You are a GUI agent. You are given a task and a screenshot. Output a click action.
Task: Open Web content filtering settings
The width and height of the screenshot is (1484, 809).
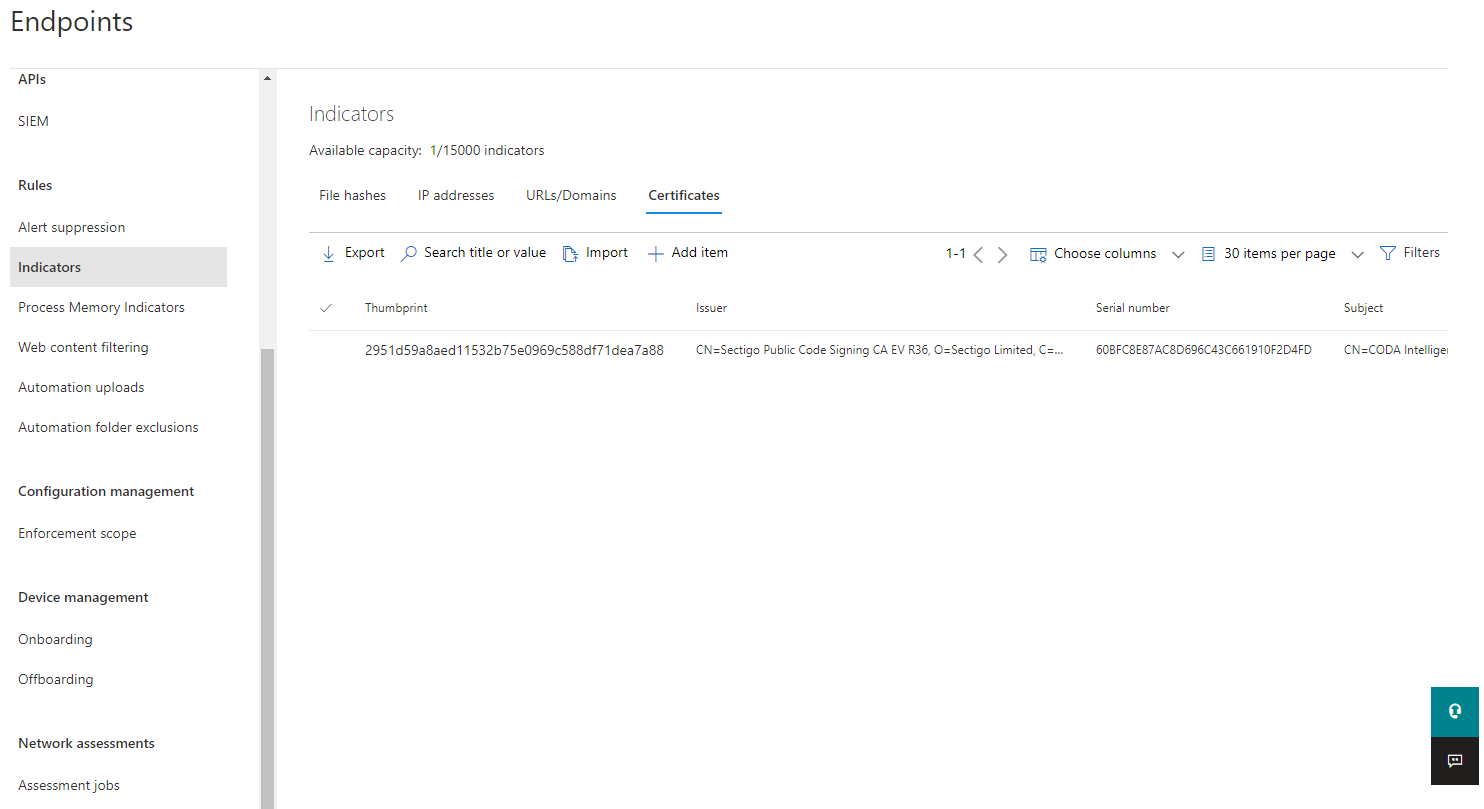83,347
